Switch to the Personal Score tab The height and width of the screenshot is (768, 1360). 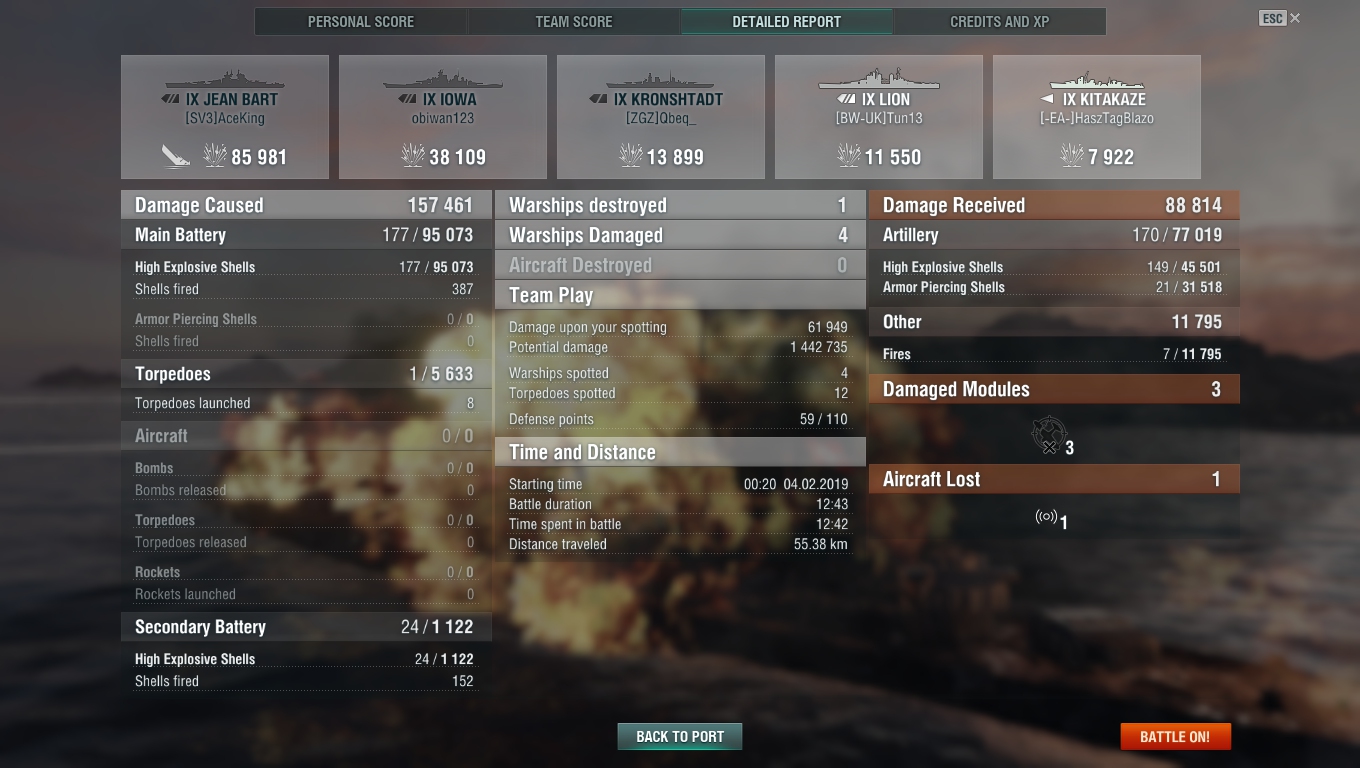[x=361, y=21]
